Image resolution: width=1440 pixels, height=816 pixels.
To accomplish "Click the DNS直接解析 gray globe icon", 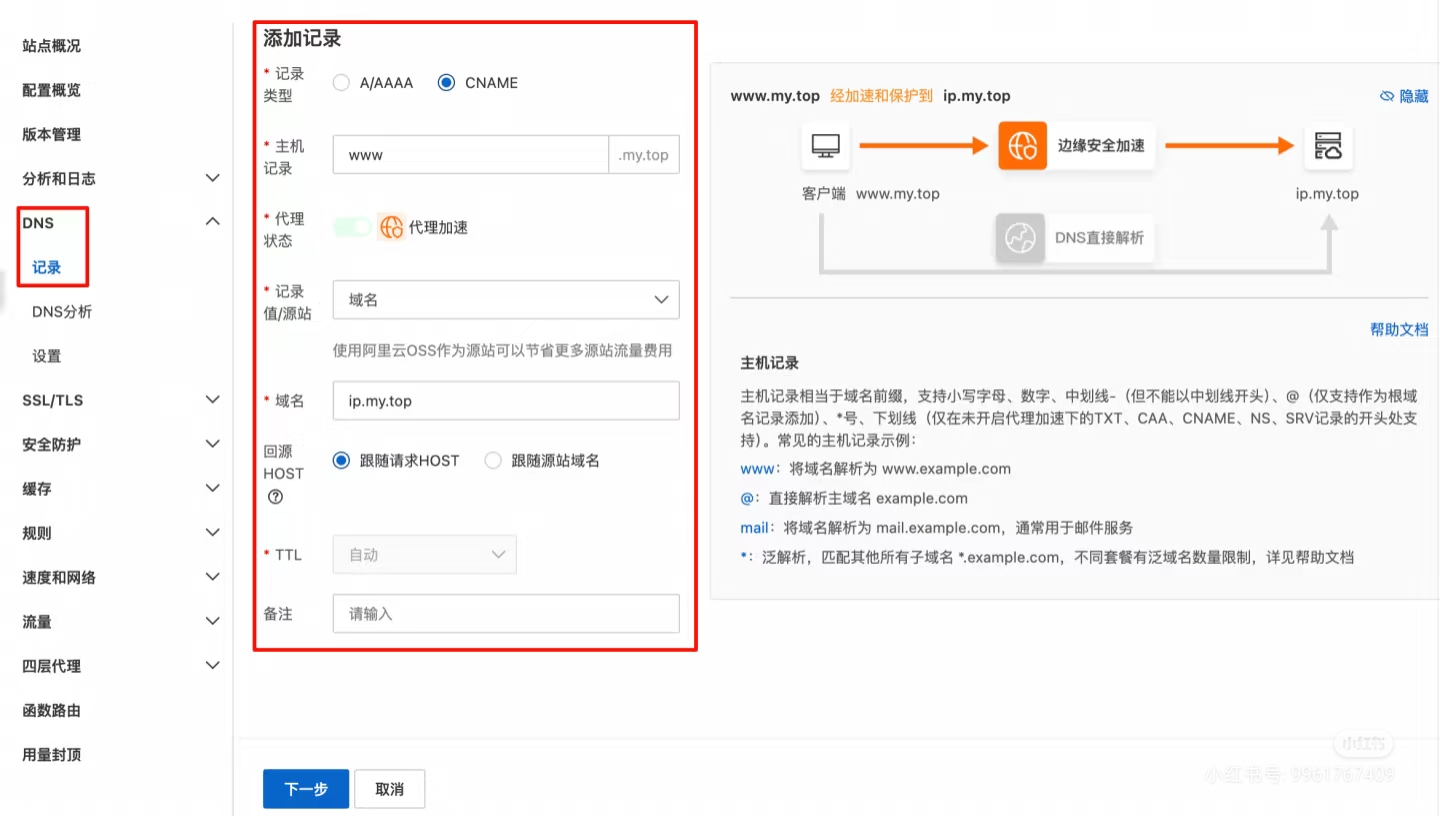I will click(1019, 239).
